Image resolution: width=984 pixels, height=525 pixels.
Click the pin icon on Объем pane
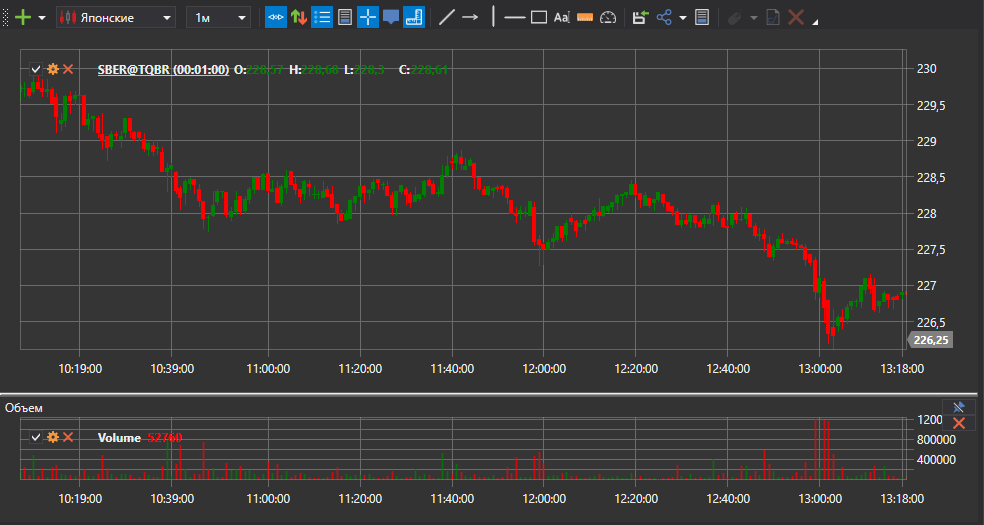[x=958, y=407]
